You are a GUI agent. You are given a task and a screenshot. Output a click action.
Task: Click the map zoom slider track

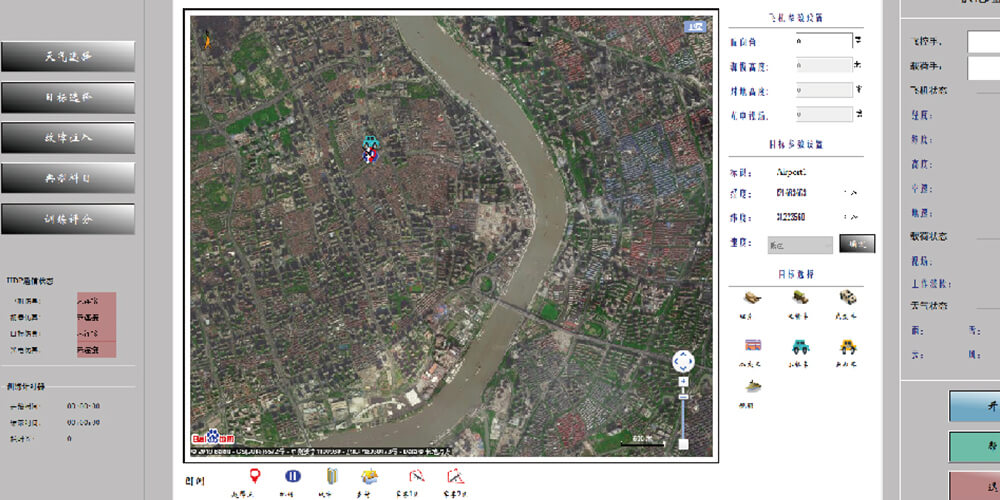click(x=683, y=415)
